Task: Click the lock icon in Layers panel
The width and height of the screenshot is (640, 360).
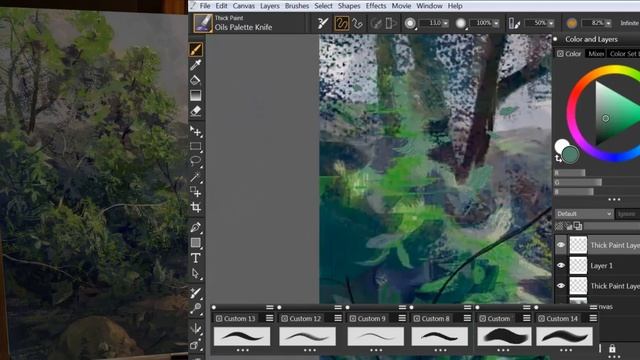Action: pos(612,349)
